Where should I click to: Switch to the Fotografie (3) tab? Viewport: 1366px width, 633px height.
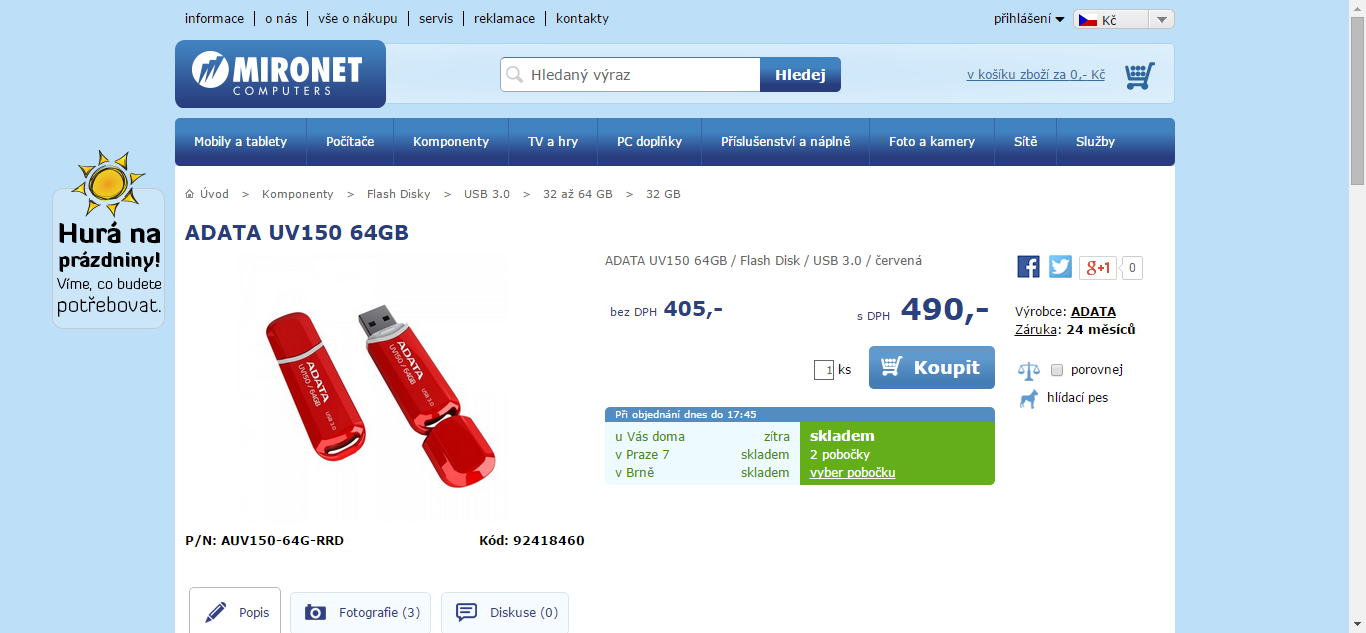pyautogui.click(x=361, y=612)
